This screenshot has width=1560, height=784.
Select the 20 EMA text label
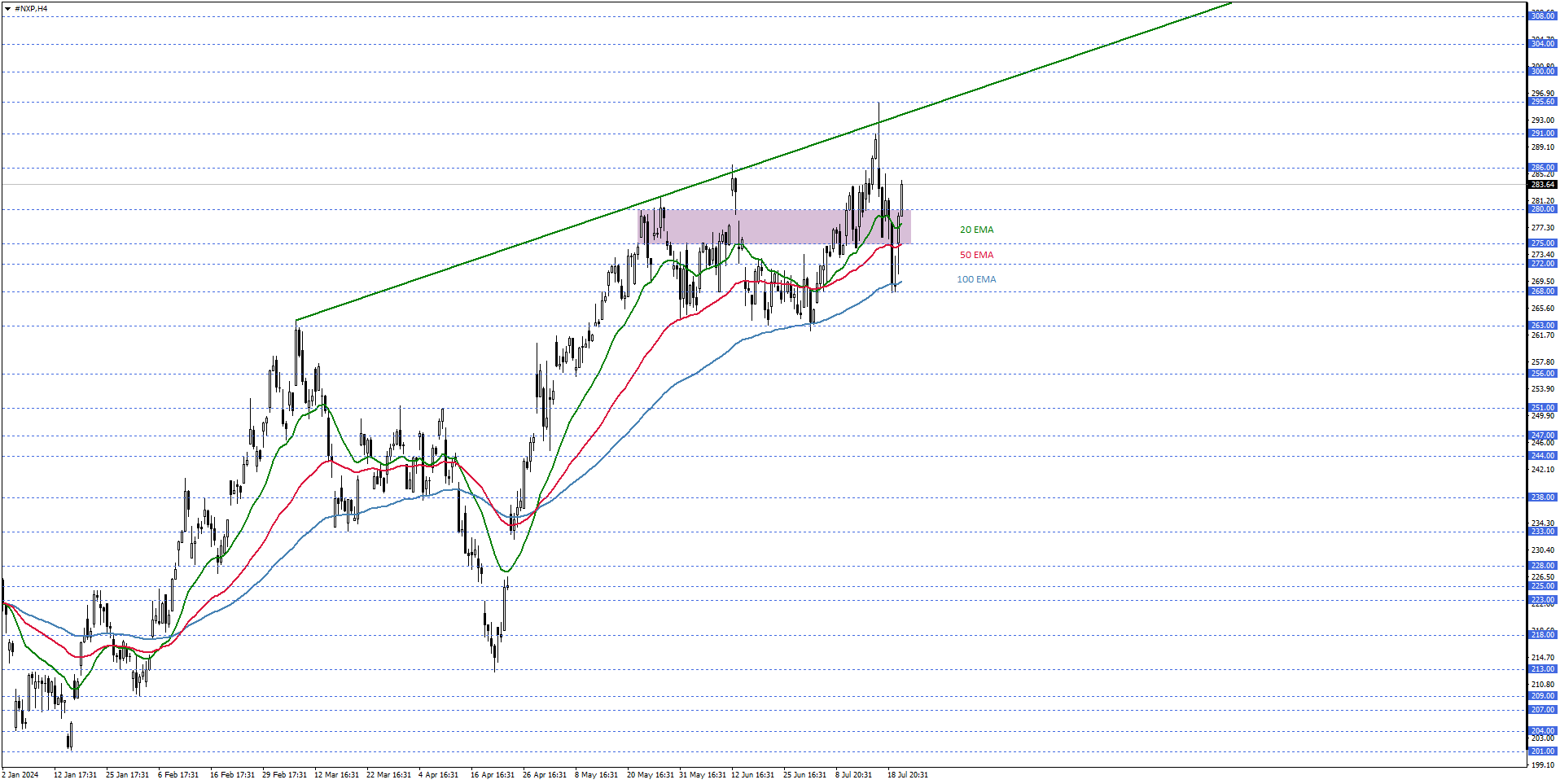click(976, 230)
